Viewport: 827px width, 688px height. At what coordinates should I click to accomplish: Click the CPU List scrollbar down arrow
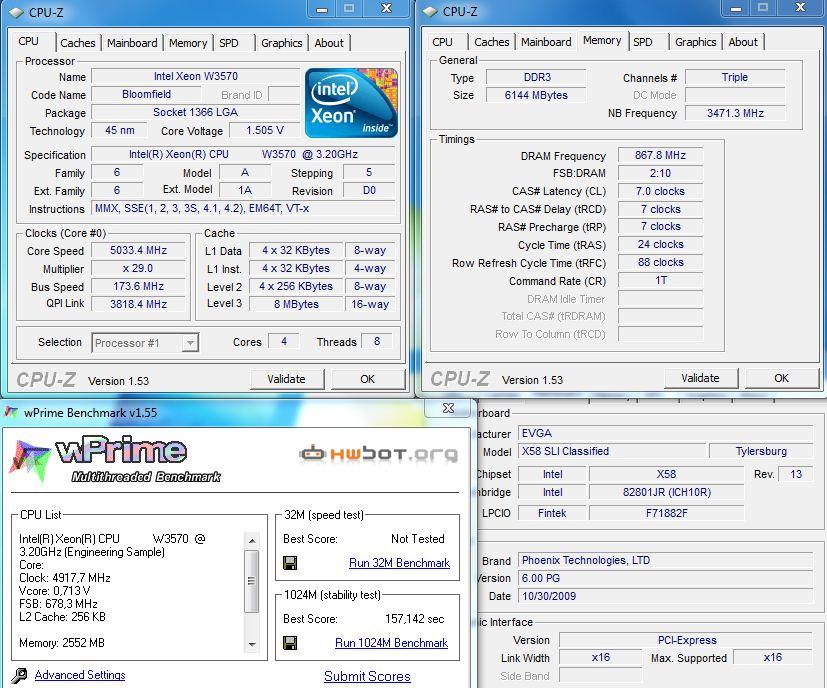[252, 644]
